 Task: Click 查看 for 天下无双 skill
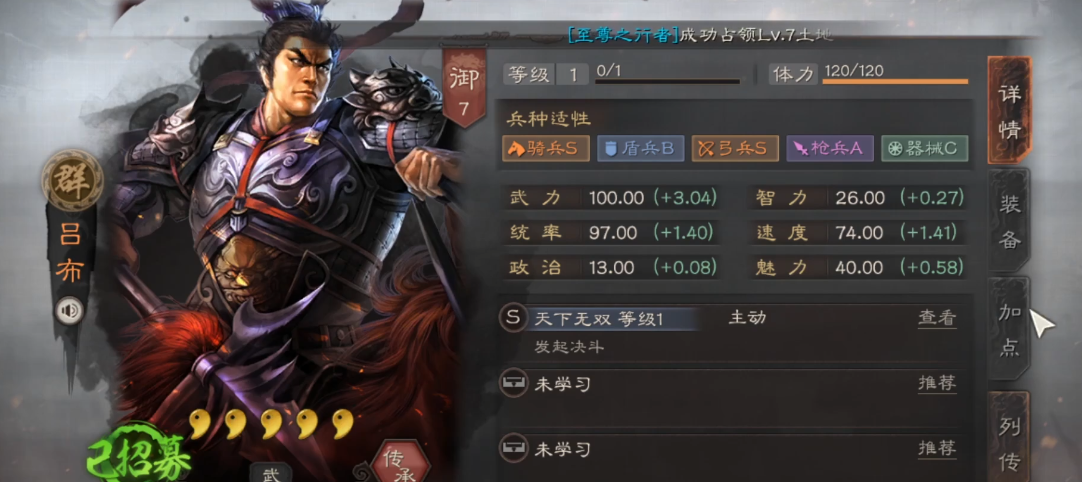click(x=937, y=318)
